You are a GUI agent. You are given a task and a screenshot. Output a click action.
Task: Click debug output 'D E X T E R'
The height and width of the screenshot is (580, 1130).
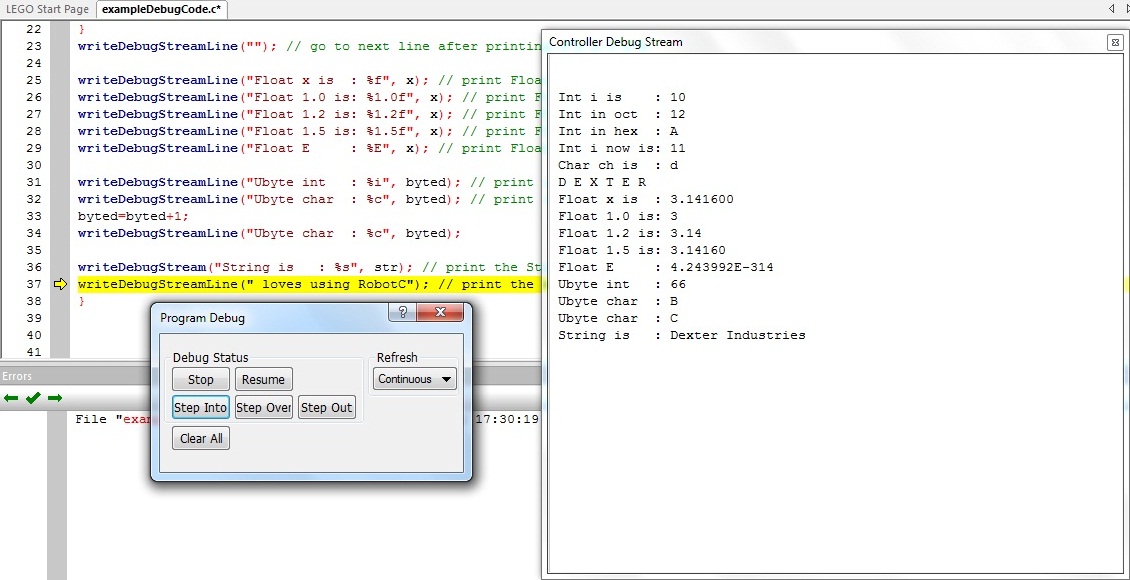602,182
